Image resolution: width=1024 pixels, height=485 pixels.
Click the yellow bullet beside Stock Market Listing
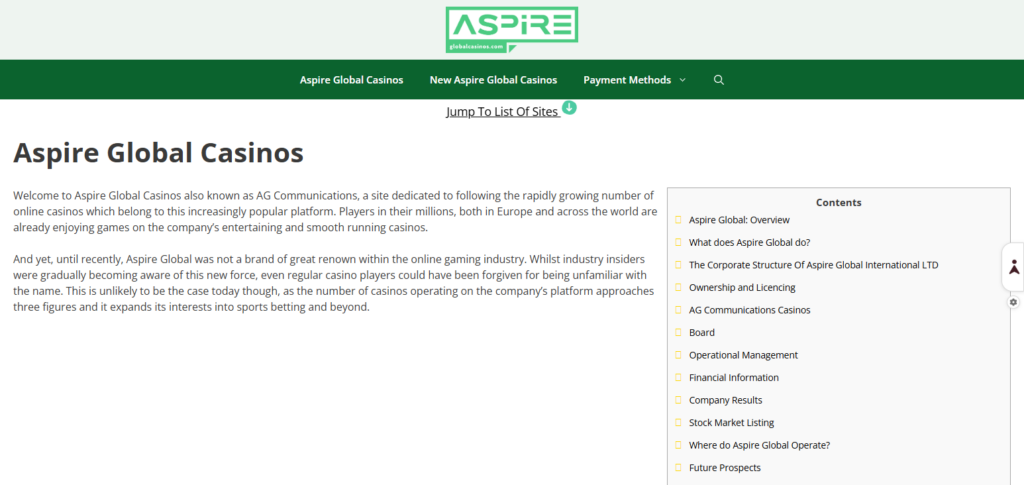(678, 422)
